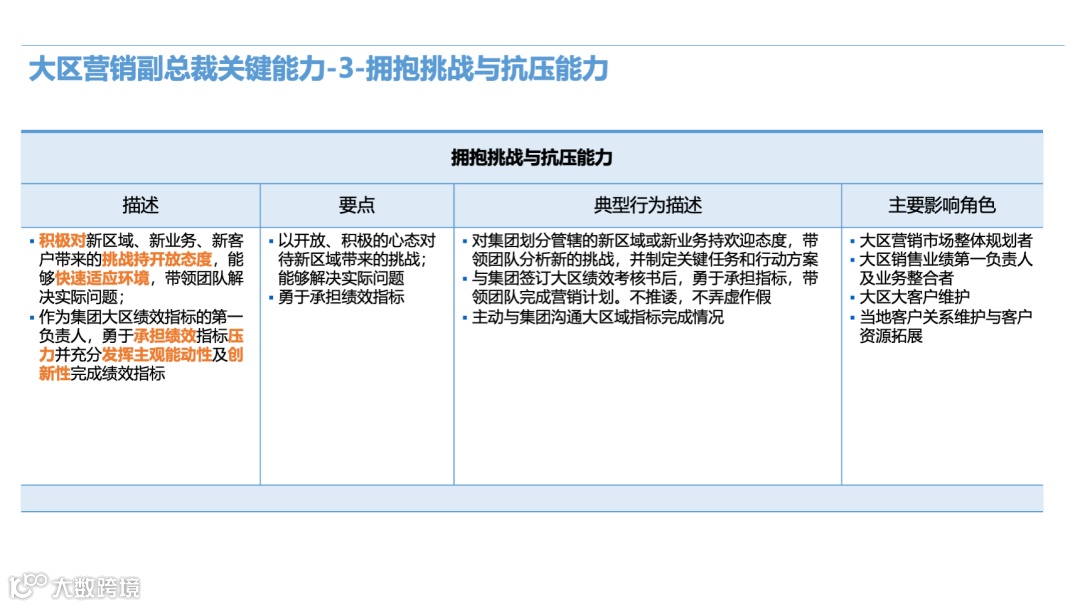Click the bullet 勇于承担绩效指标
Image resolution: width=1080 pixels, height=607 pixels.
341,298
